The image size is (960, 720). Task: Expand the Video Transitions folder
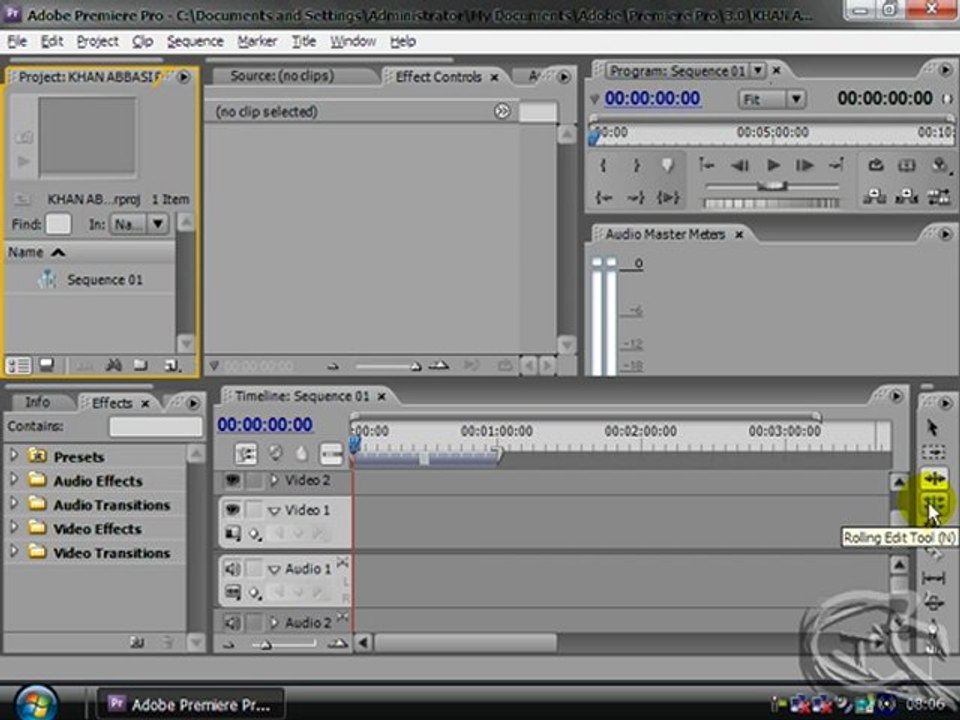pyautogui.click(x=13, y=552)
